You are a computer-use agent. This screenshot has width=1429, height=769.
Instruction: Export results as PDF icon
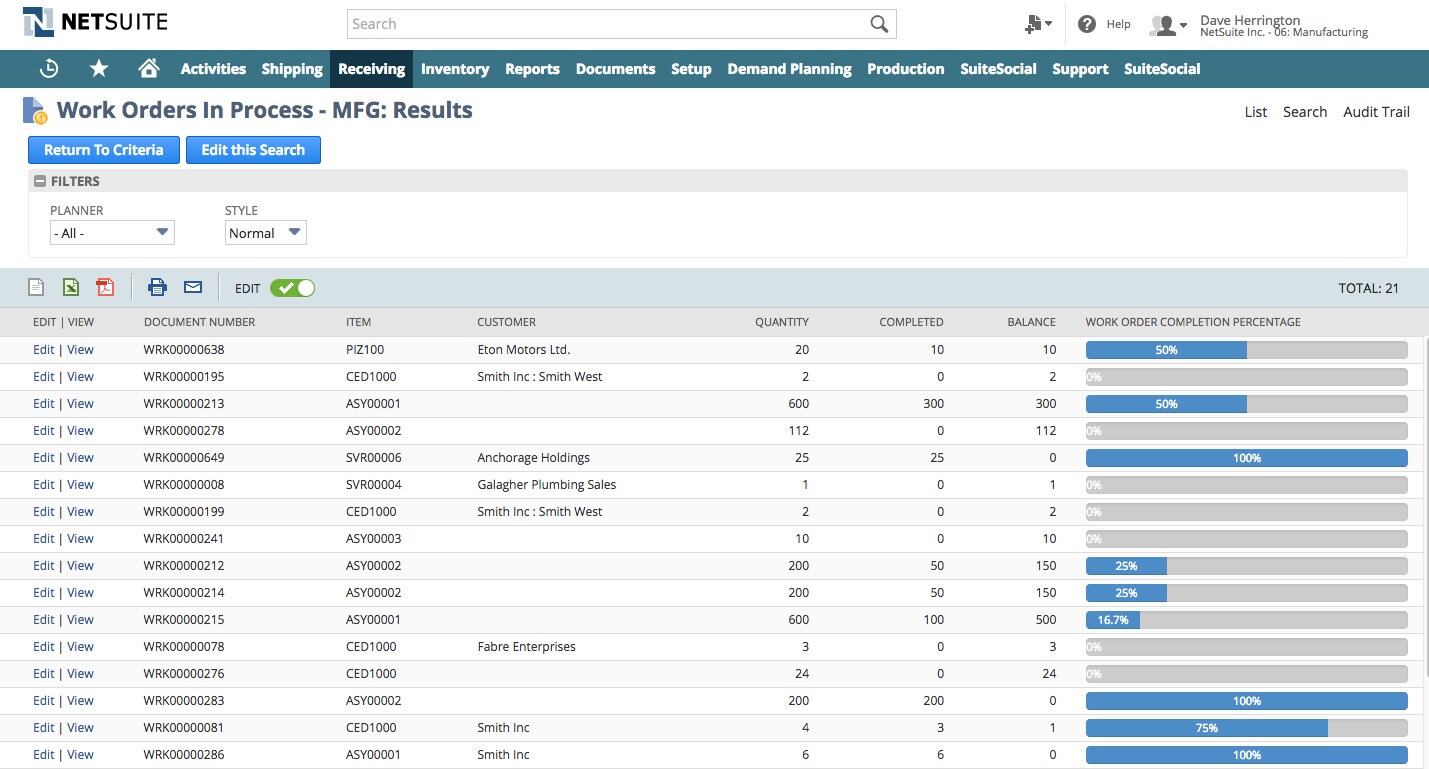tap(105, 288)
